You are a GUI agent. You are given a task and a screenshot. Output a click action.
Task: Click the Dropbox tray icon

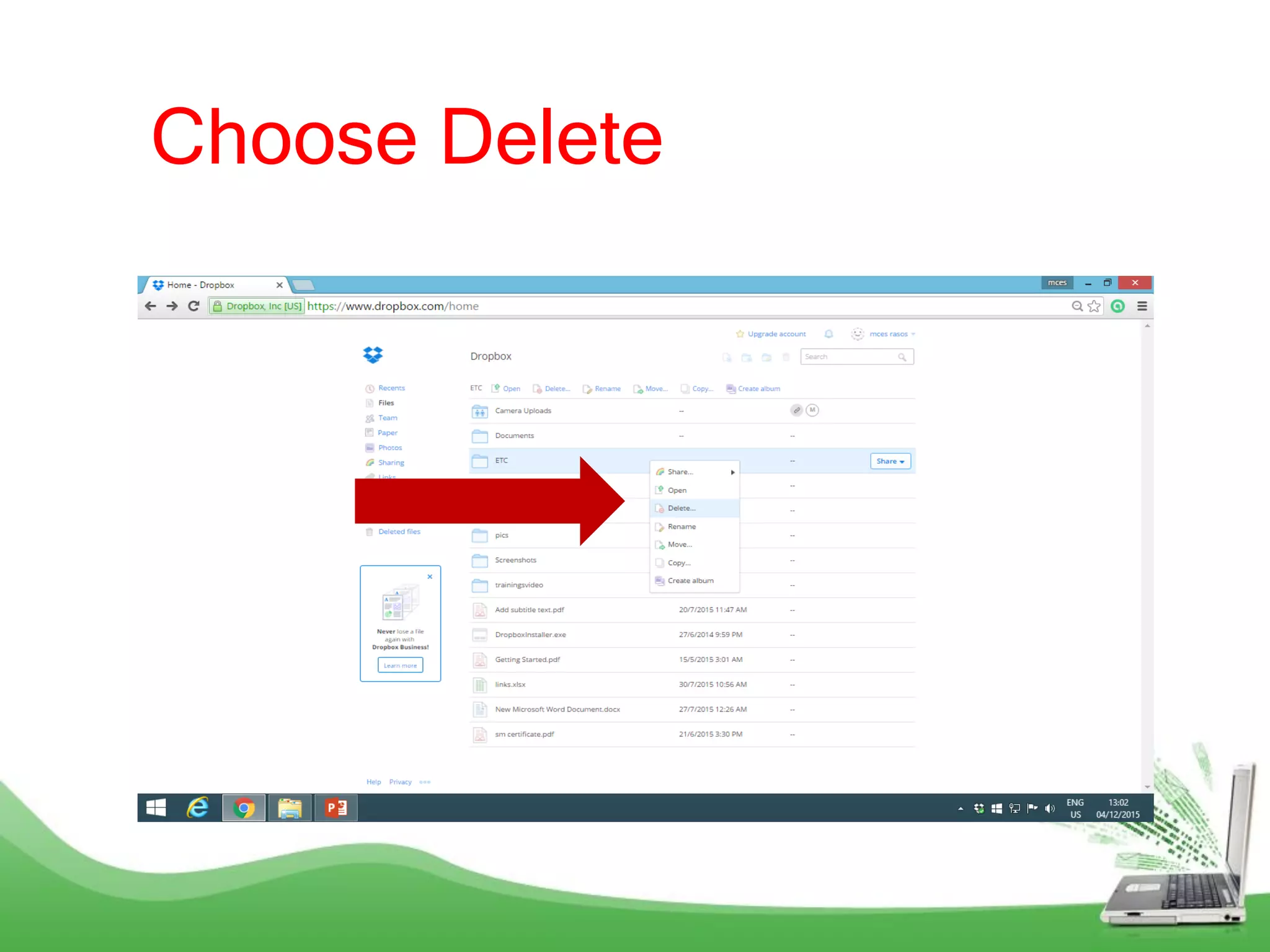pos(979,808)
